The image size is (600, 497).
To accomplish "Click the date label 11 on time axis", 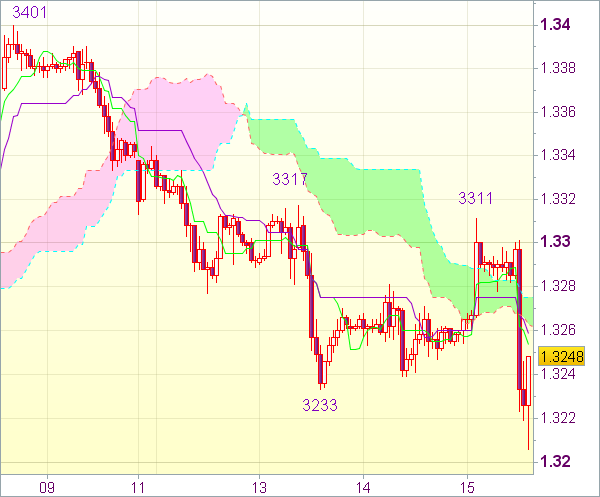I will click(138, 488).
